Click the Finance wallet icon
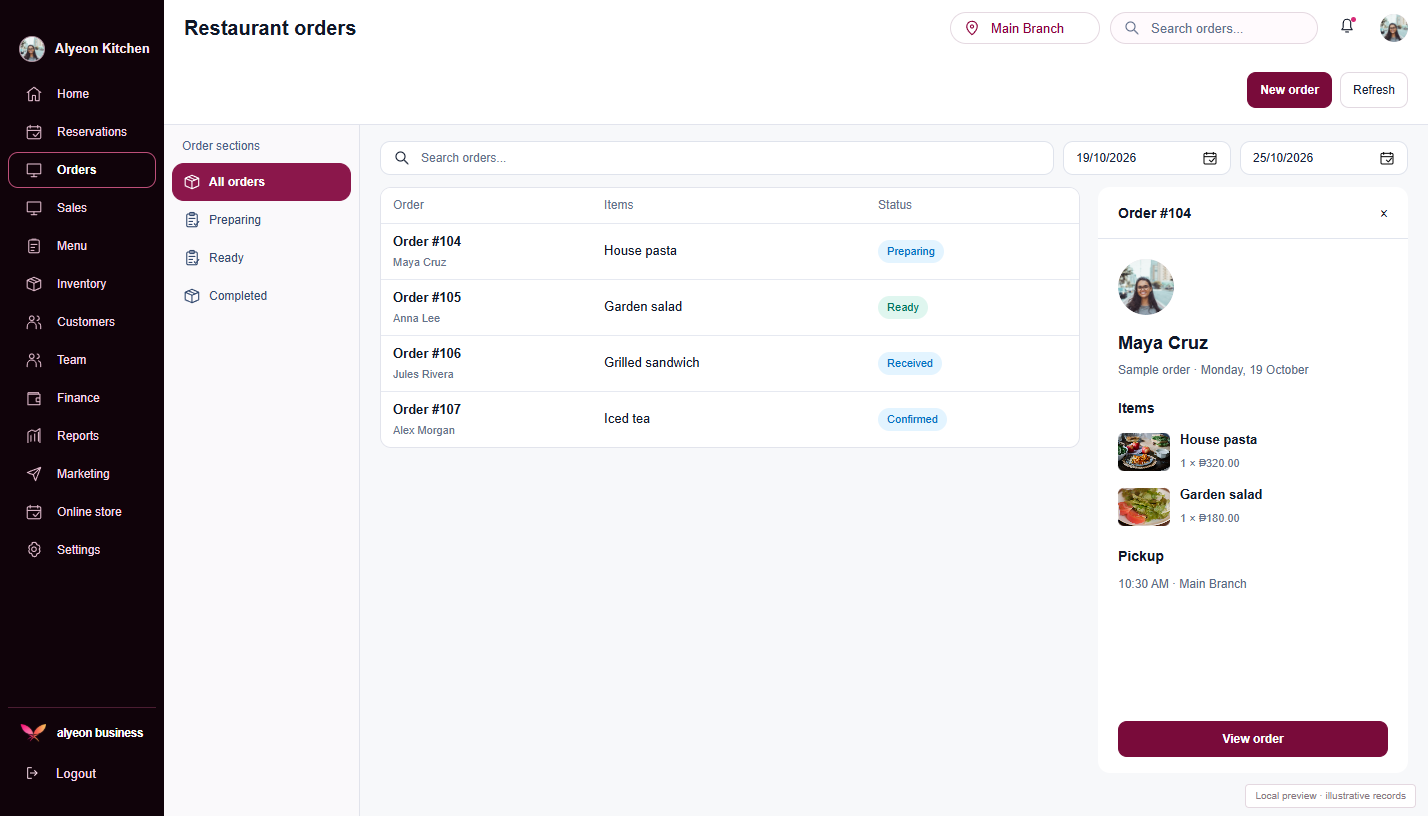 pos(34,398)
